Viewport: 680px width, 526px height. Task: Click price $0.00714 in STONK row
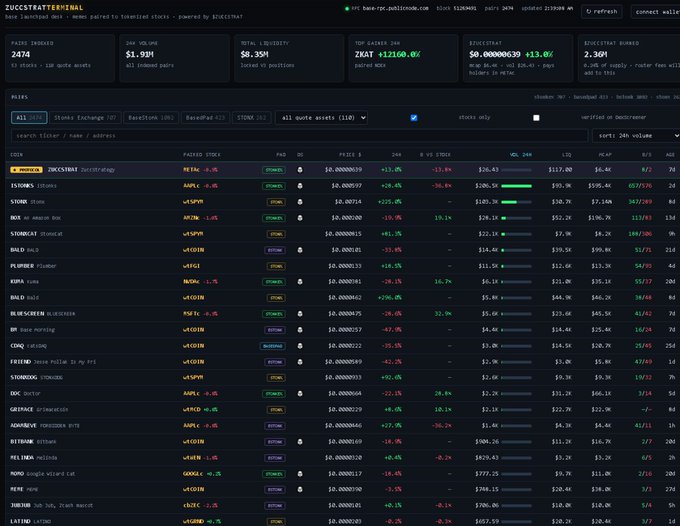coord(348,202)
